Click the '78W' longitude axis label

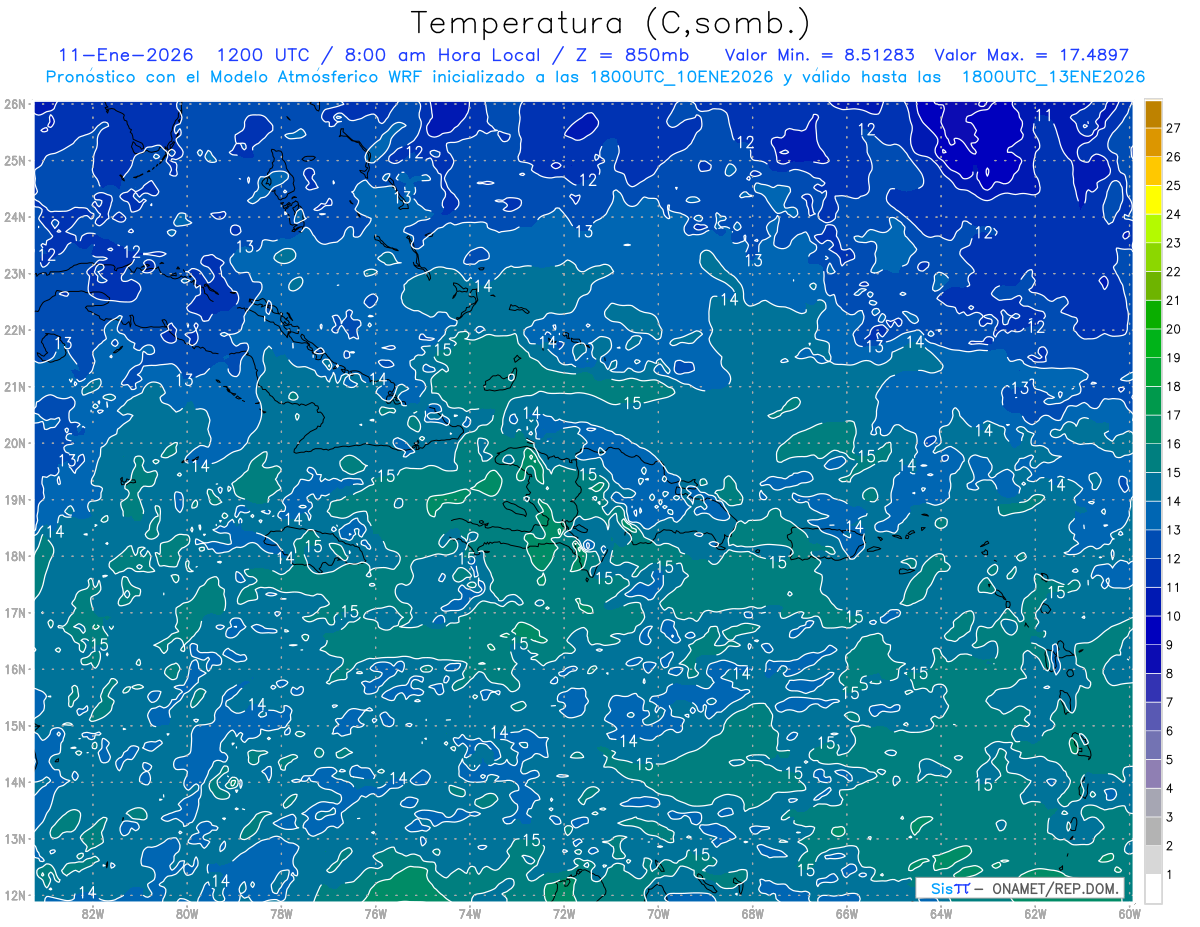coord(281,913)
